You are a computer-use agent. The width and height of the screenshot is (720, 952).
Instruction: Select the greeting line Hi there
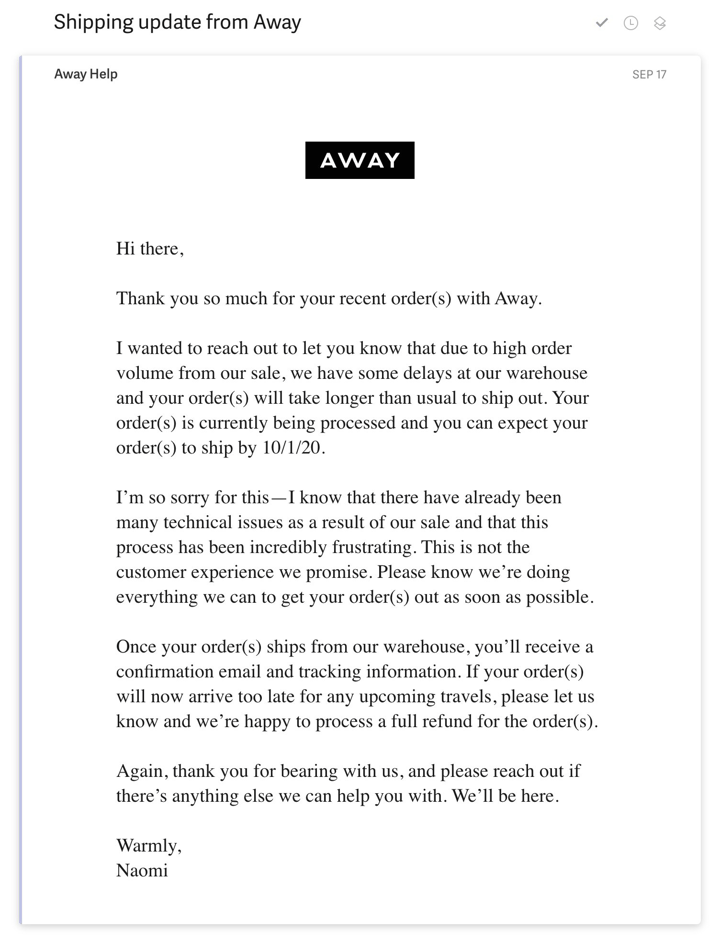(150, 248)
